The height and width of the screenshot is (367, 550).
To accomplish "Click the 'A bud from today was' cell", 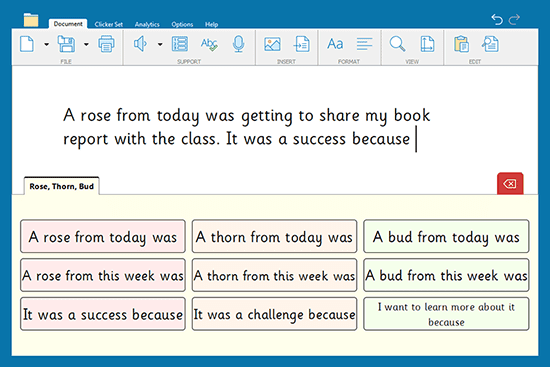I will [x=446, y=236].
